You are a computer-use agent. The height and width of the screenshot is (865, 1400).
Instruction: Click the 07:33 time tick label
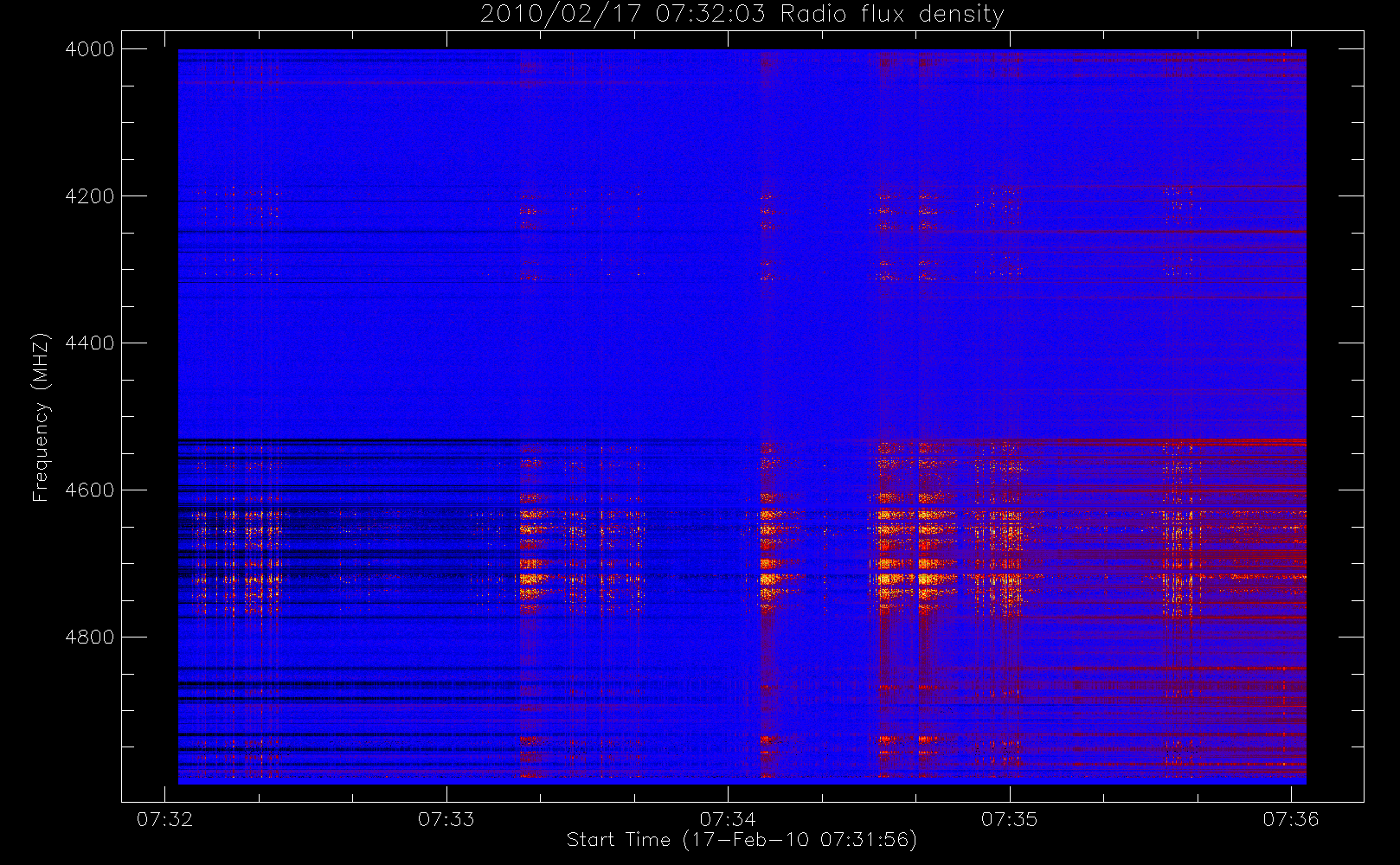(446, 819)
